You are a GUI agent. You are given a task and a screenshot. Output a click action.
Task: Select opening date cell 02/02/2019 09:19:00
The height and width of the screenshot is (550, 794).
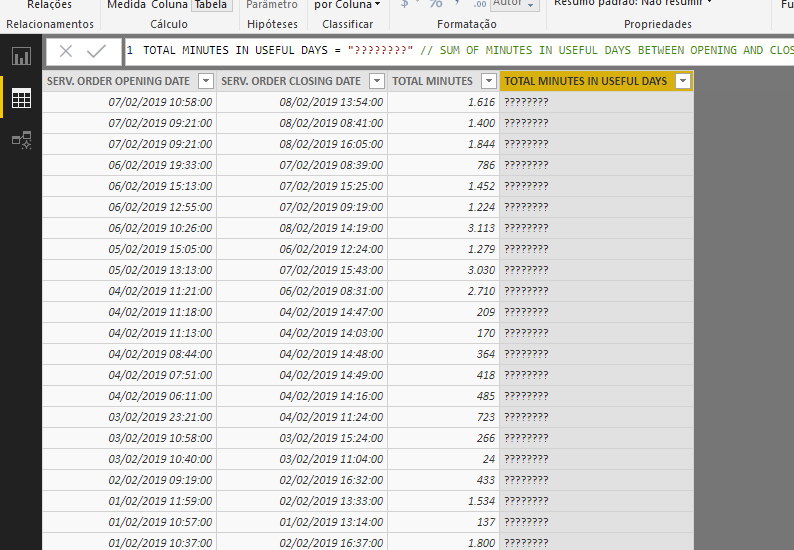[130, 481]
